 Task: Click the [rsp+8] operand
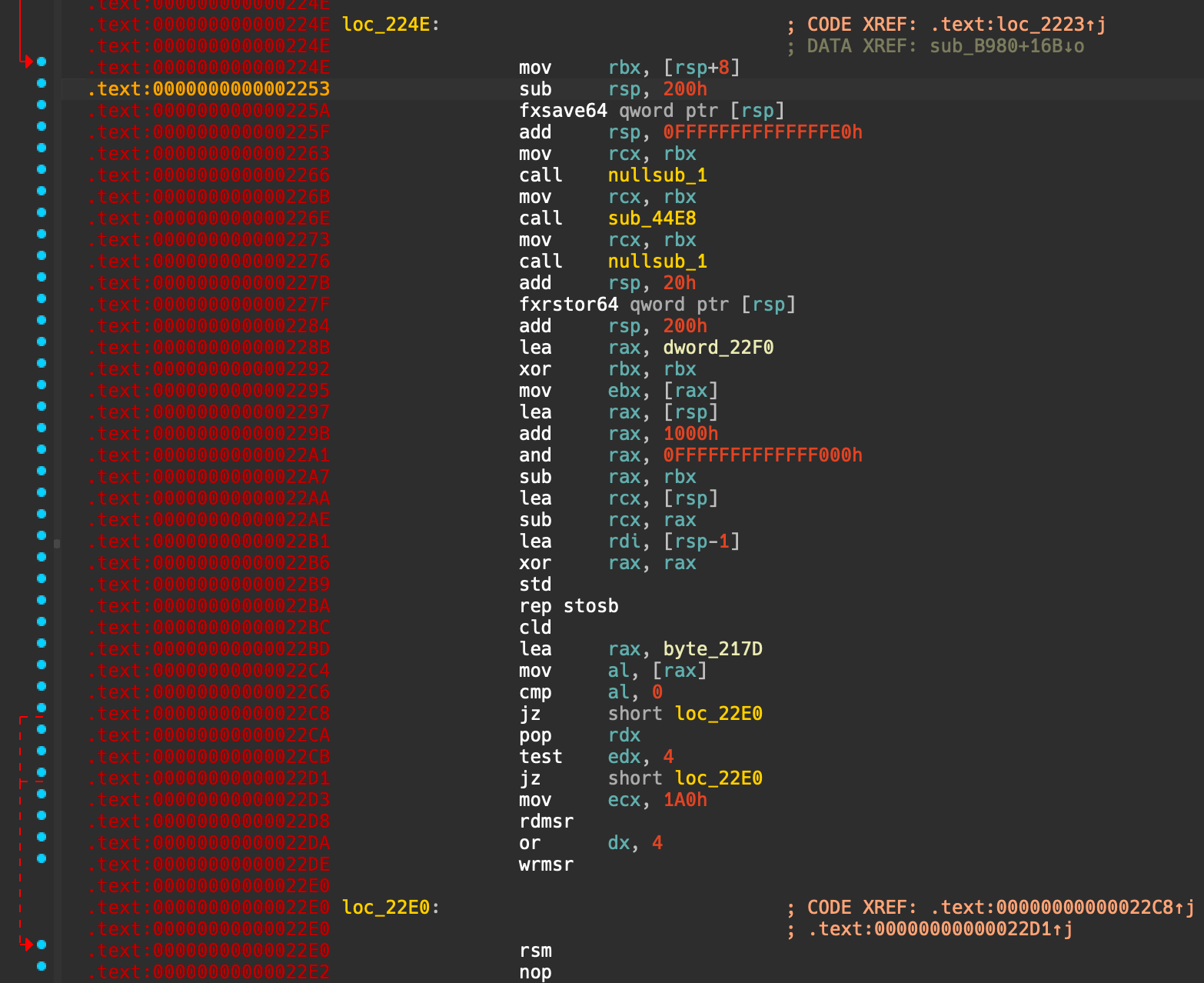click(702, 68)
